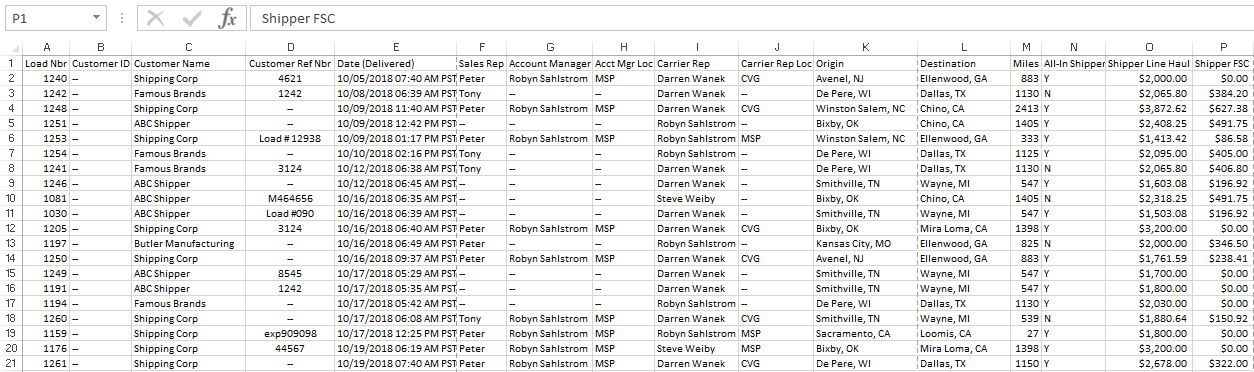Click the Enter checkmark formula bar icon

pos(192,18)
